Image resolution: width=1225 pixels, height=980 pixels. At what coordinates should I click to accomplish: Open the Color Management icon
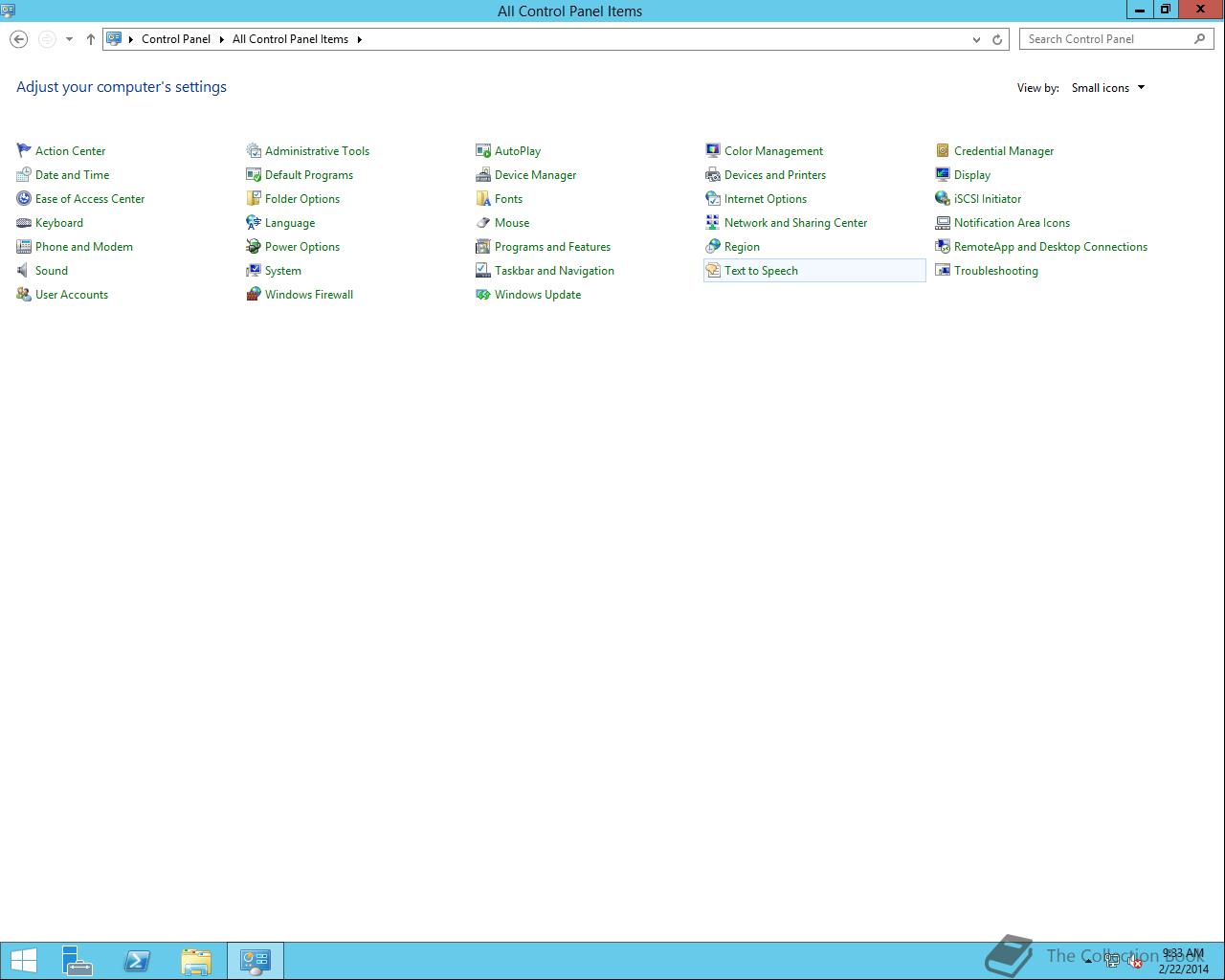coord(713,150)
